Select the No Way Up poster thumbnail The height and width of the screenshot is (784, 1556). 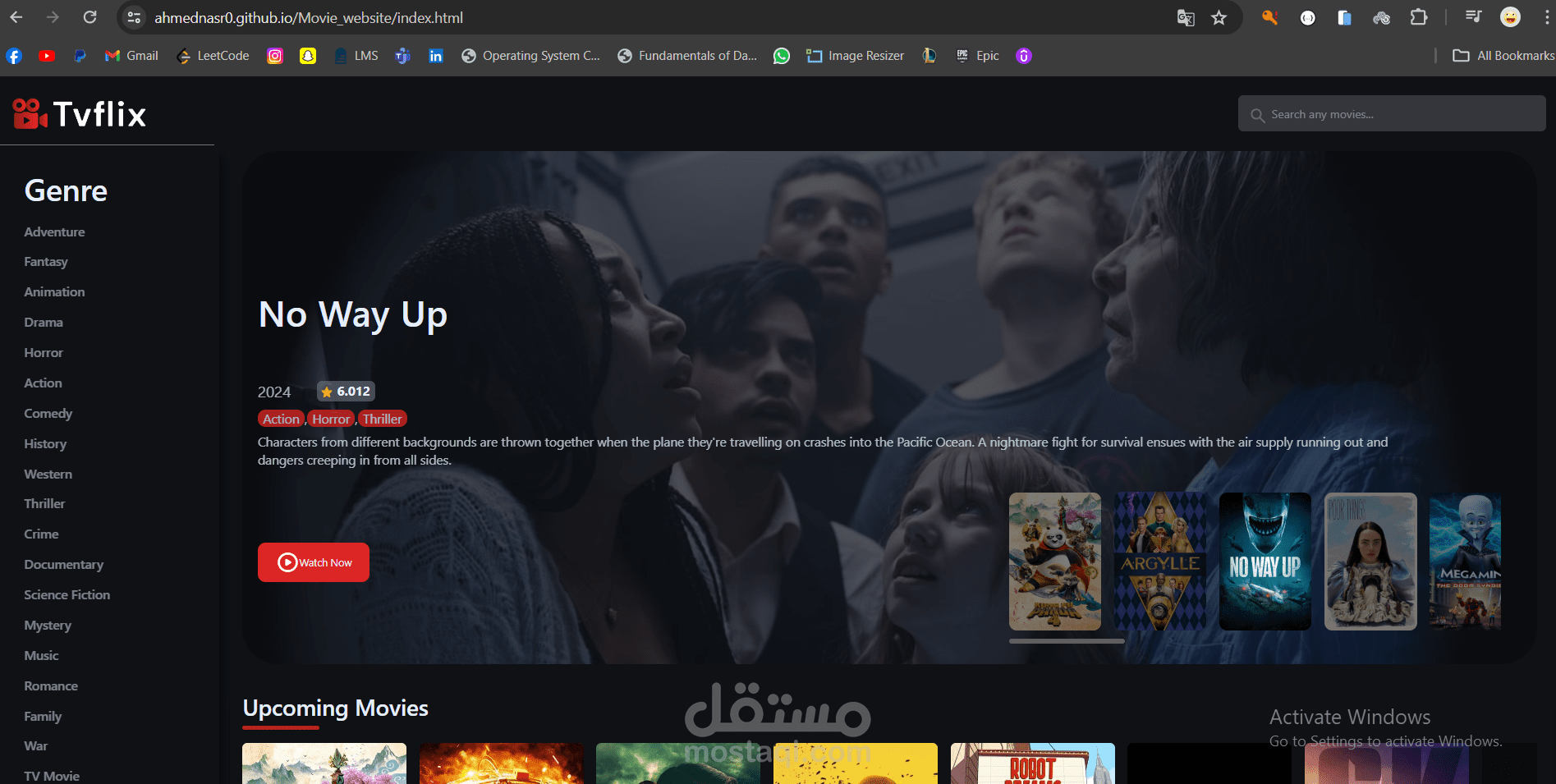(1265, 562)
